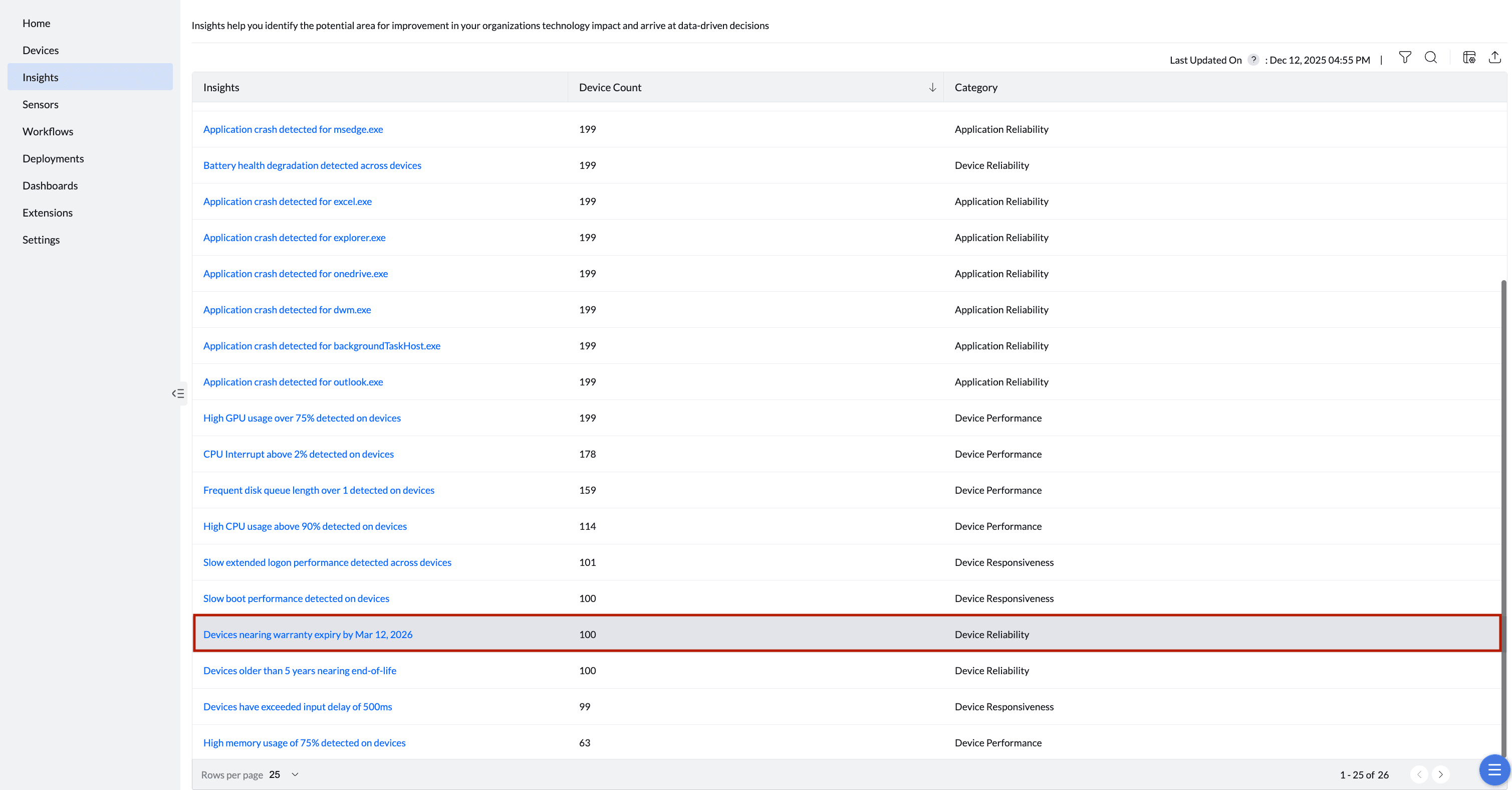1512x790 pixels.
Task: Collapse the left sidebar panel
Action: [178, 393]
